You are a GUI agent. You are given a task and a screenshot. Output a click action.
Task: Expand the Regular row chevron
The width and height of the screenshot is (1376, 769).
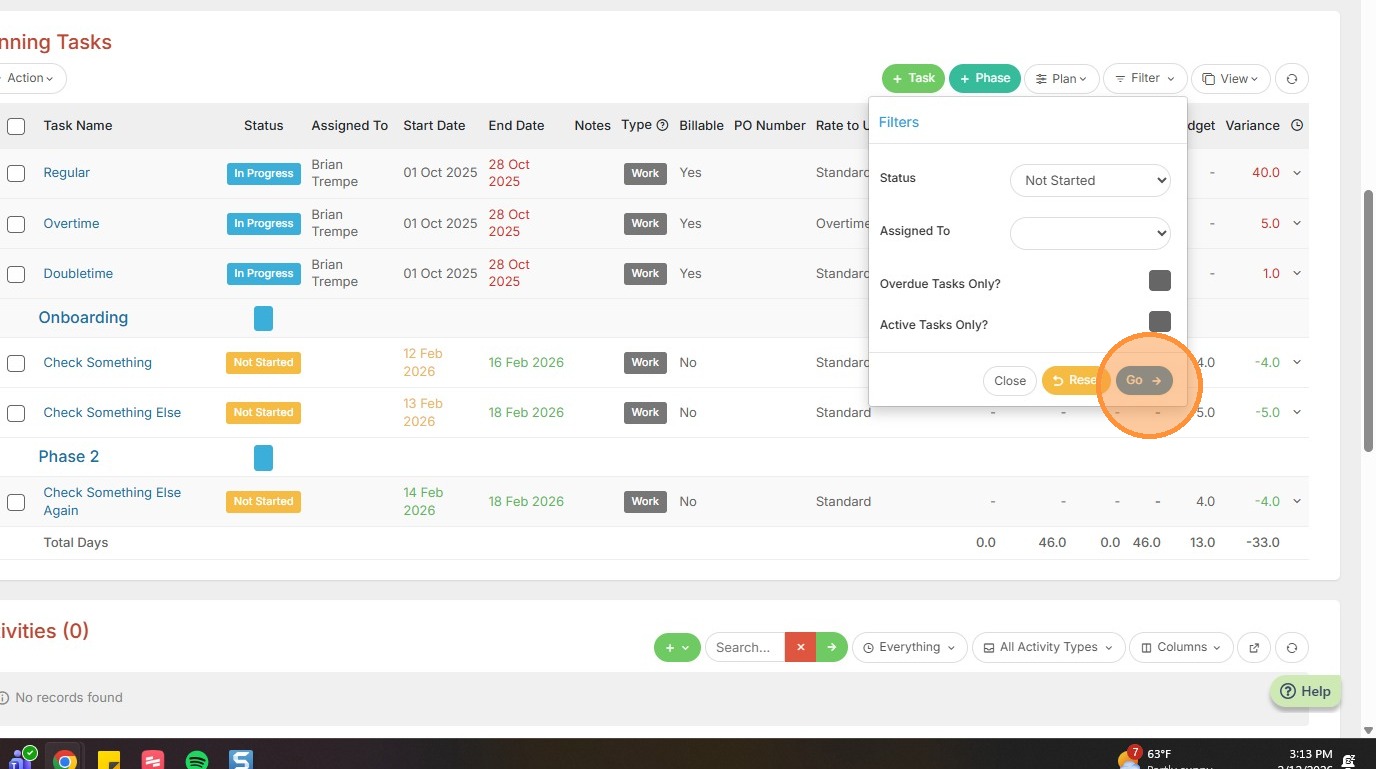pyautogui.click(x=1297, y=173)
